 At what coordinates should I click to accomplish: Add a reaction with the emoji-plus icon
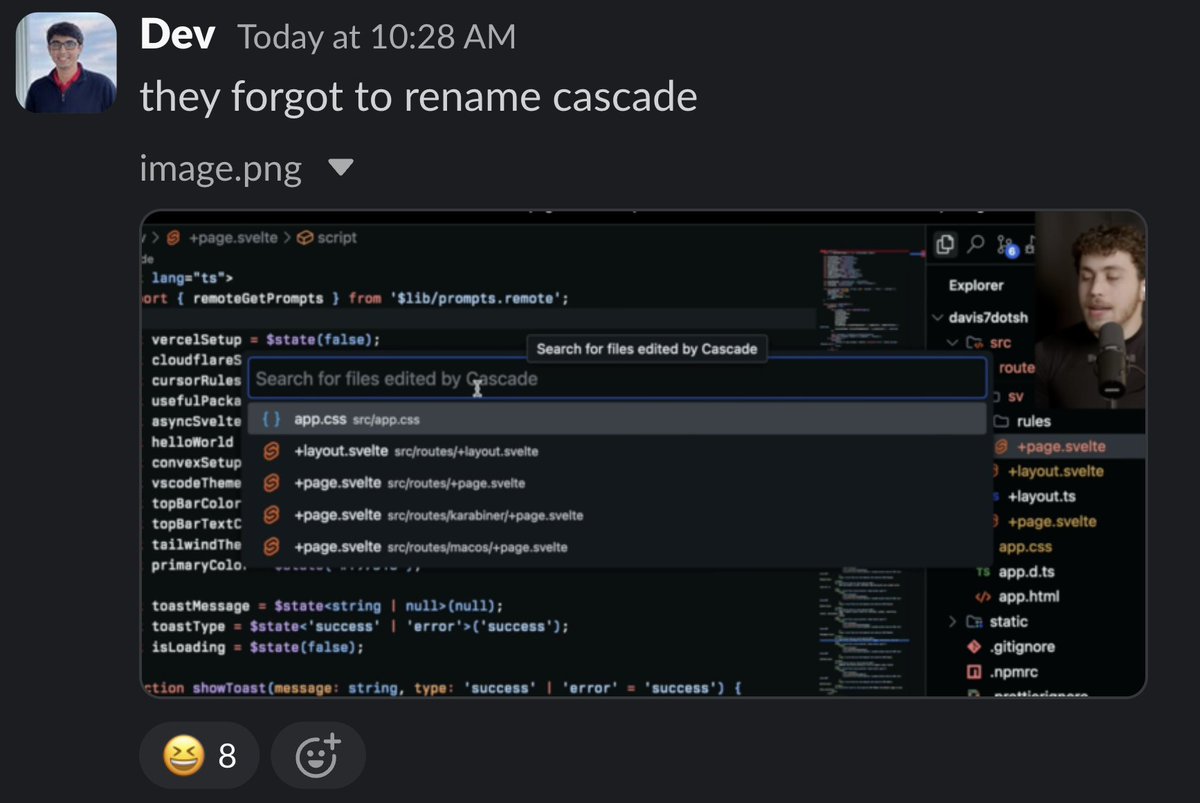coord(318,755)
